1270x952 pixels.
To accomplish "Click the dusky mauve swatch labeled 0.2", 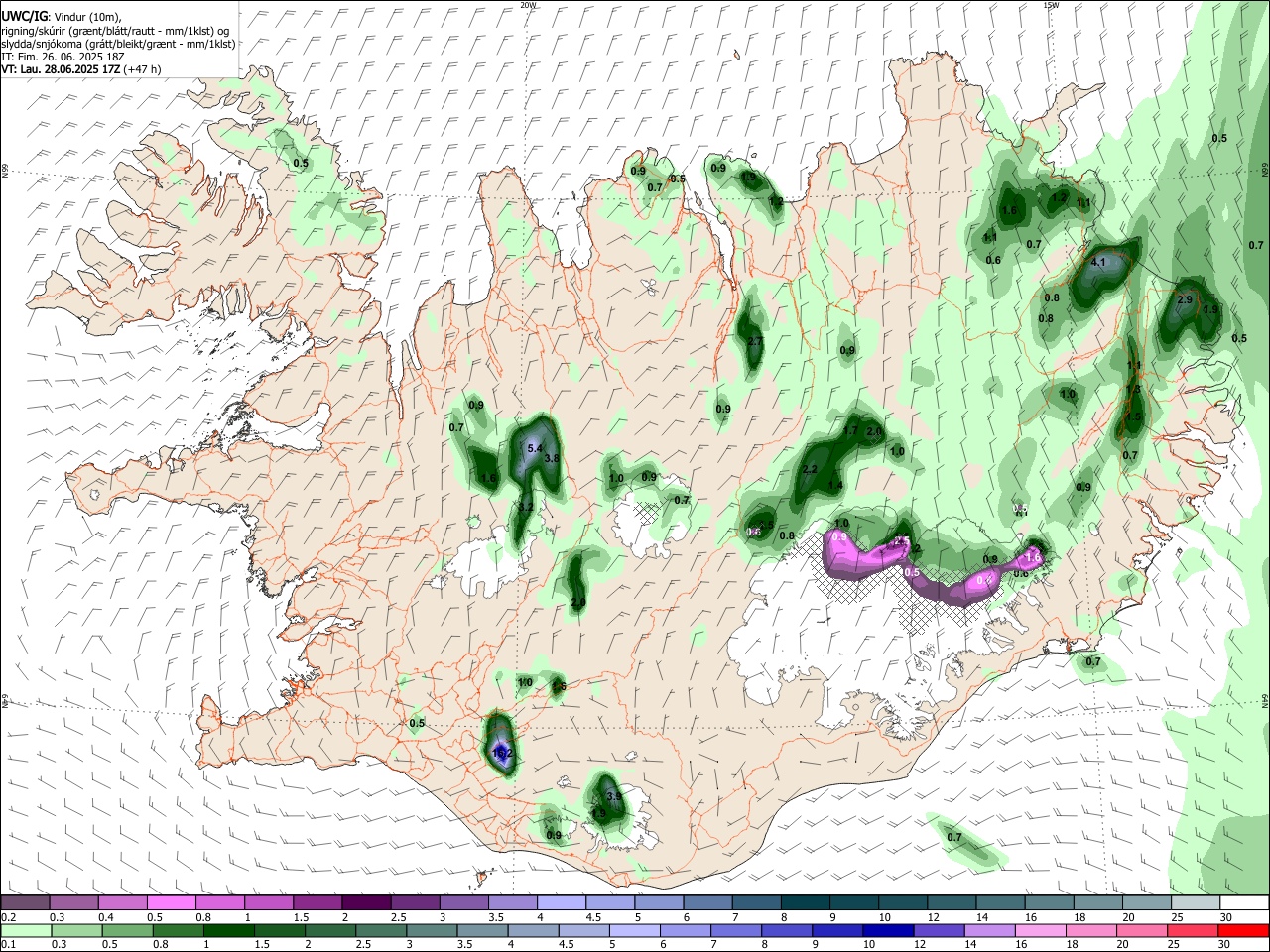I will pos(25,902).
